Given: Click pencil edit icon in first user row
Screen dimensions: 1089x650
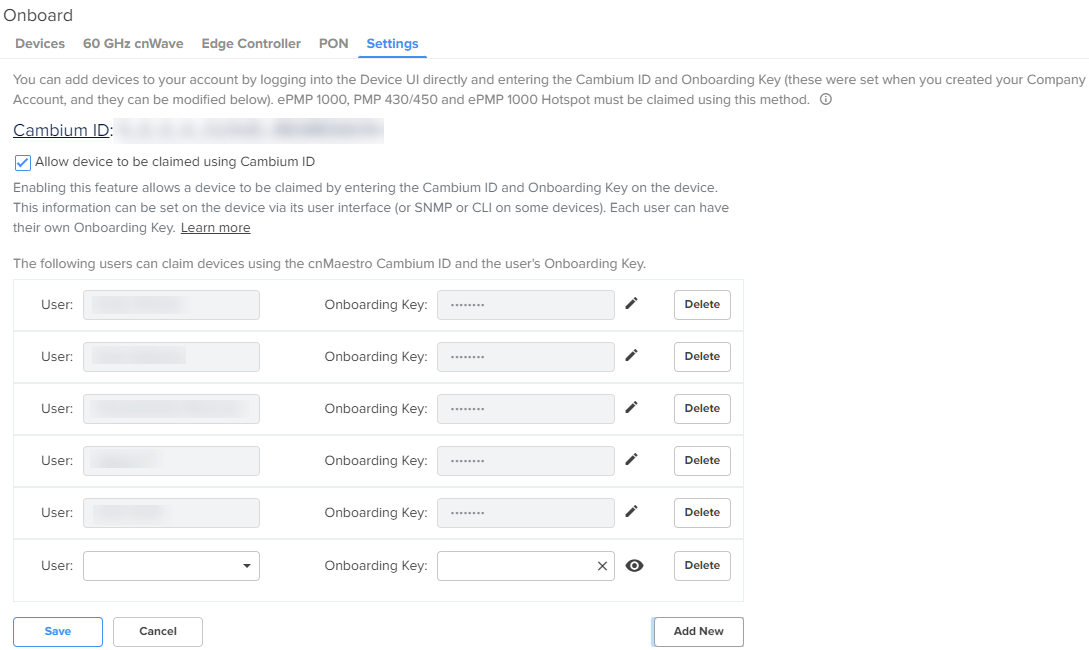Looking at the screenshot, I should 631,304.
